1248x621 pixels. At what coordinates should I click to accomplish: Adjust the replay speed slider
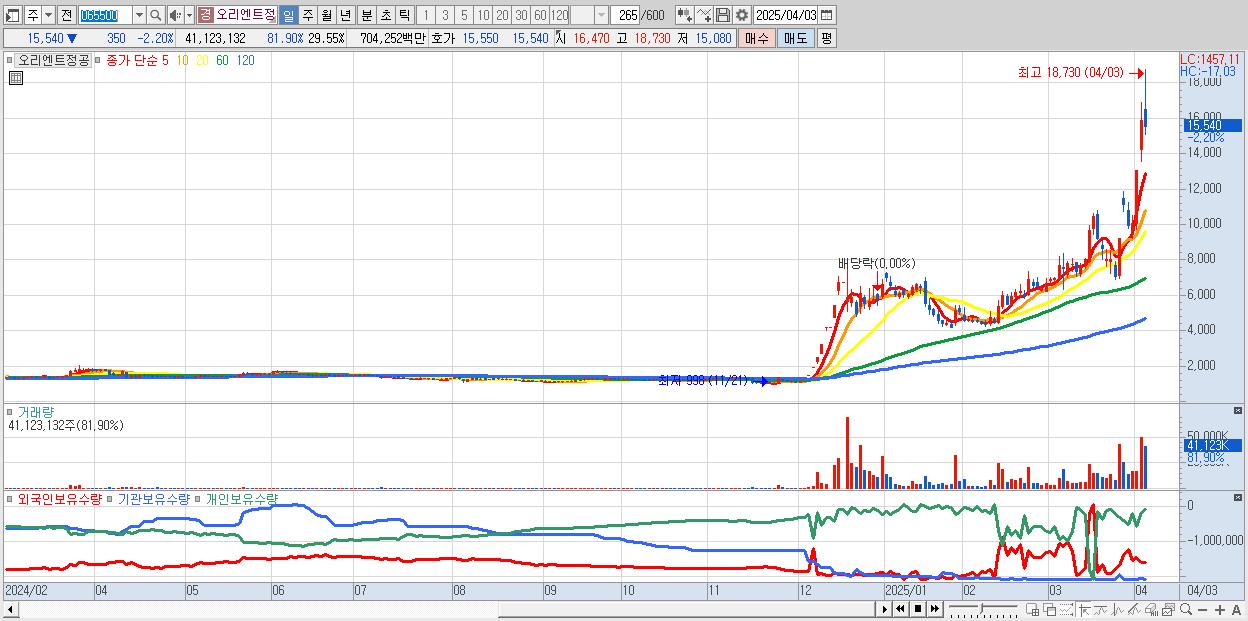[x=983, y=609]
